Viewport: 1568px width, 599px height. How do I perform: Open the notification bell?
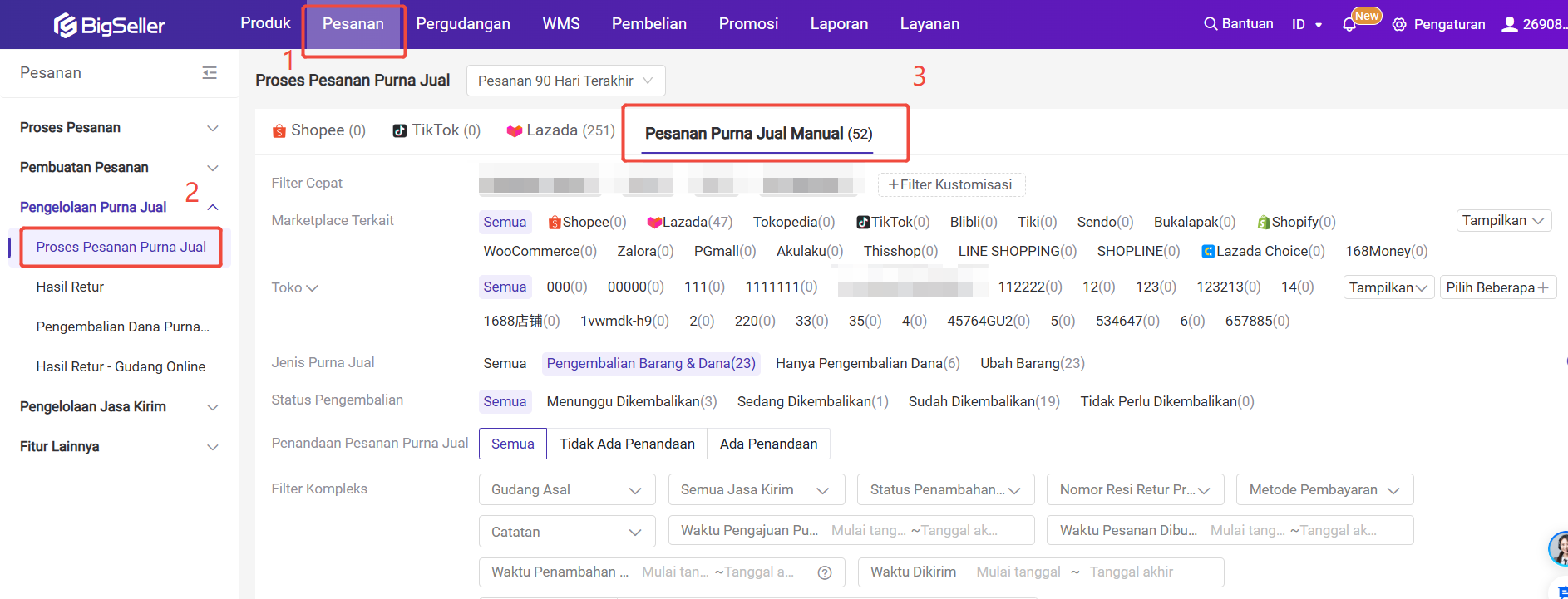(1349, 25)
